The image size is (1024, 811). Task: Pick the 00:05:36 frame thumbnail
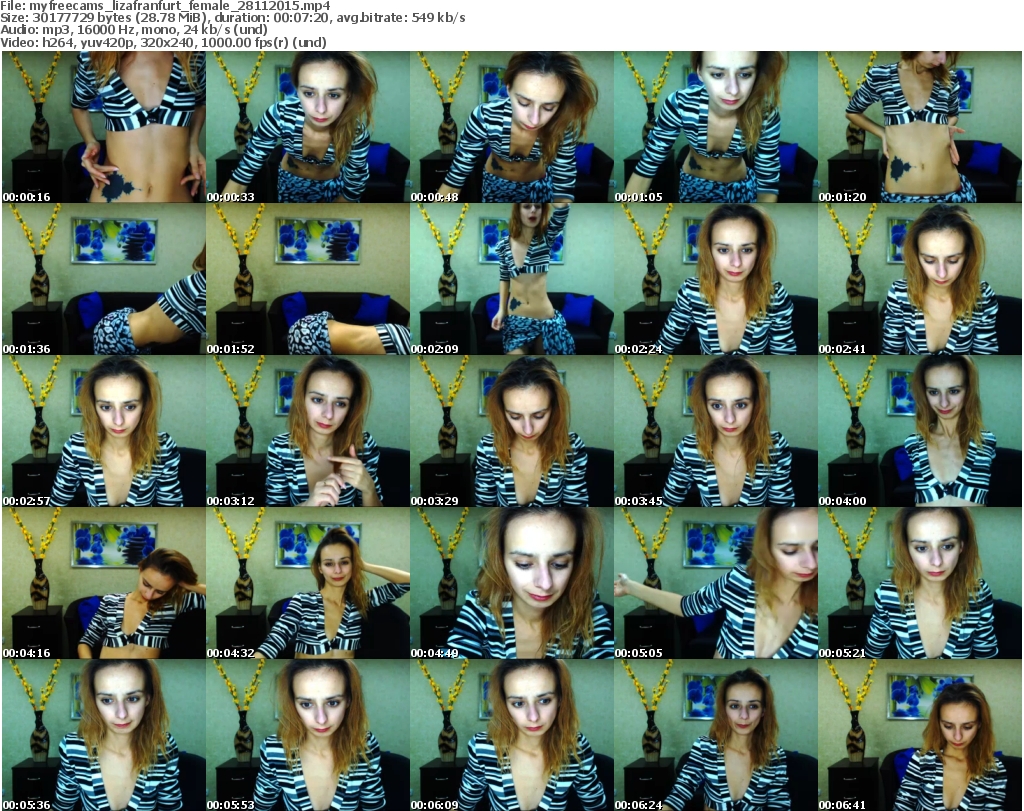104,735
